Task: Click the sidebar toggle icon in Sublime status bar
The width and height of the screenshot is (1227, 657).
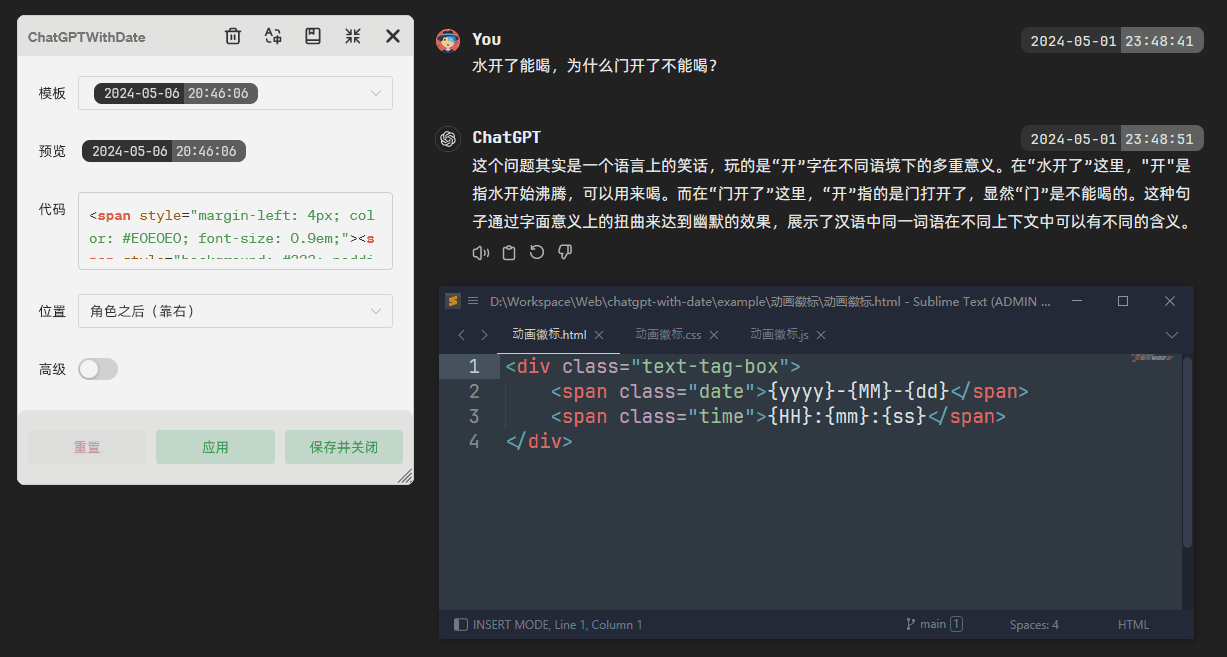Action: [461, 624]
